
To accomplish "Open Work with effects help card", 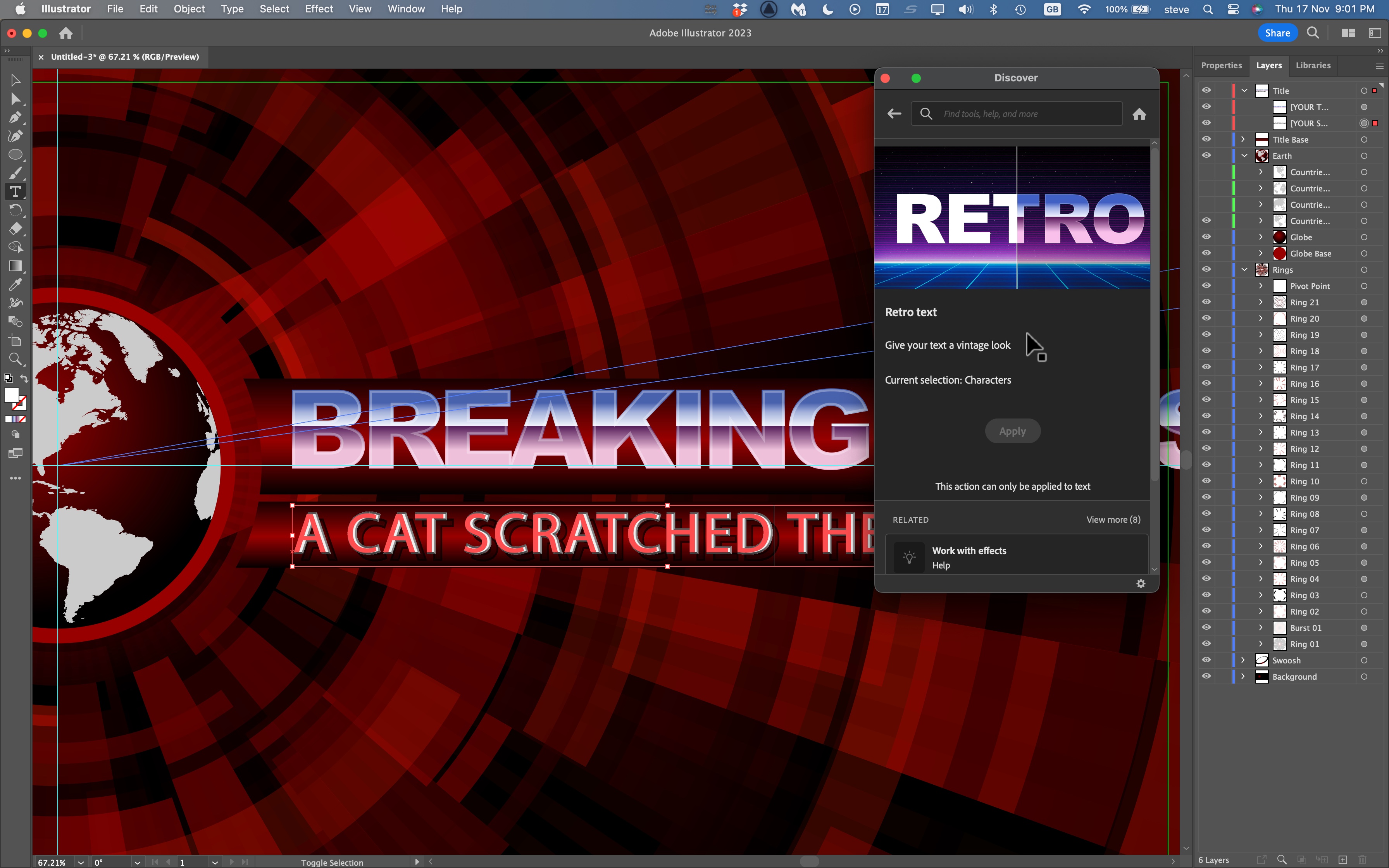I will coord(1017,555).
